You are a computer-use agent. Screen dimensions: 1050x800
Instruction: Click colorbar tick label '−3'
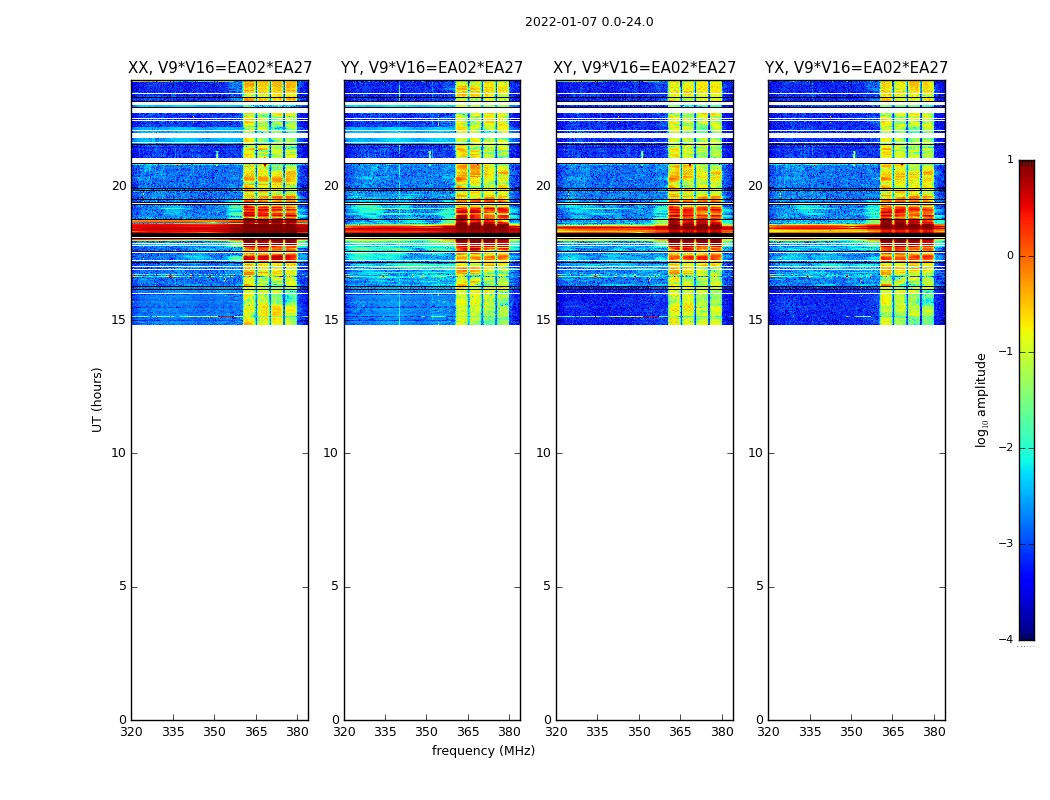(x=1006, y=543)
